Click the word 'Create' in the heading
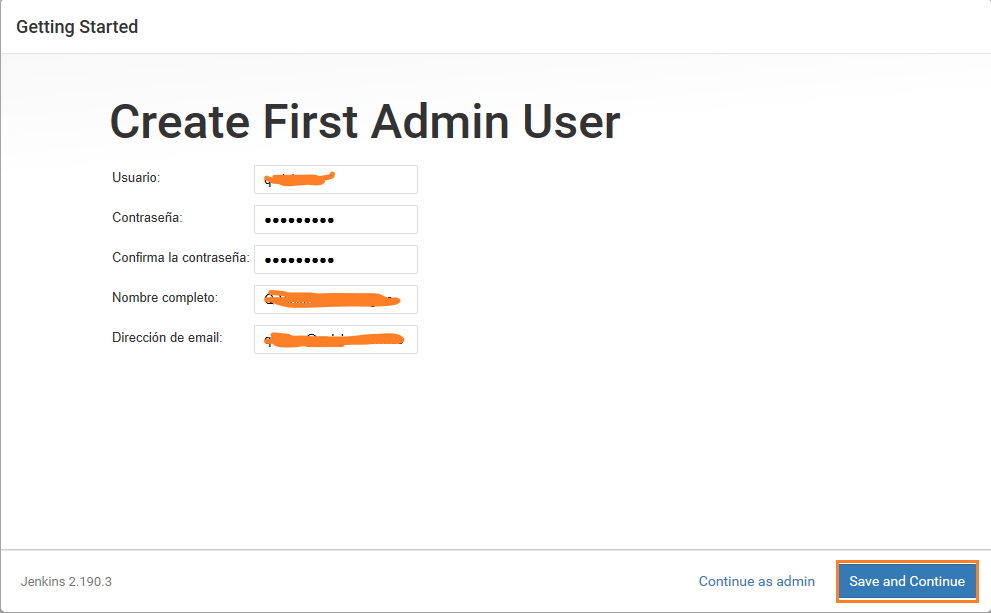 click(179, 122)
